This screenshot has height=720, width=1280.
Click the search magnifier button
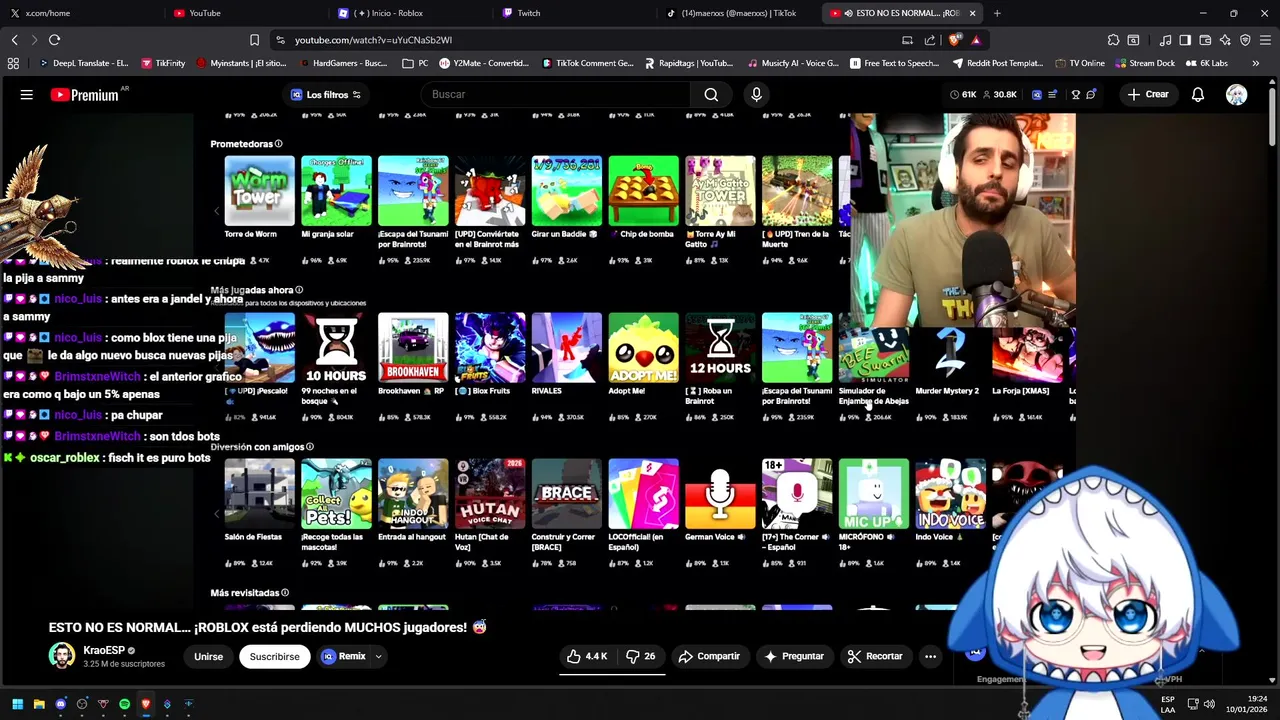coord(711,95)
